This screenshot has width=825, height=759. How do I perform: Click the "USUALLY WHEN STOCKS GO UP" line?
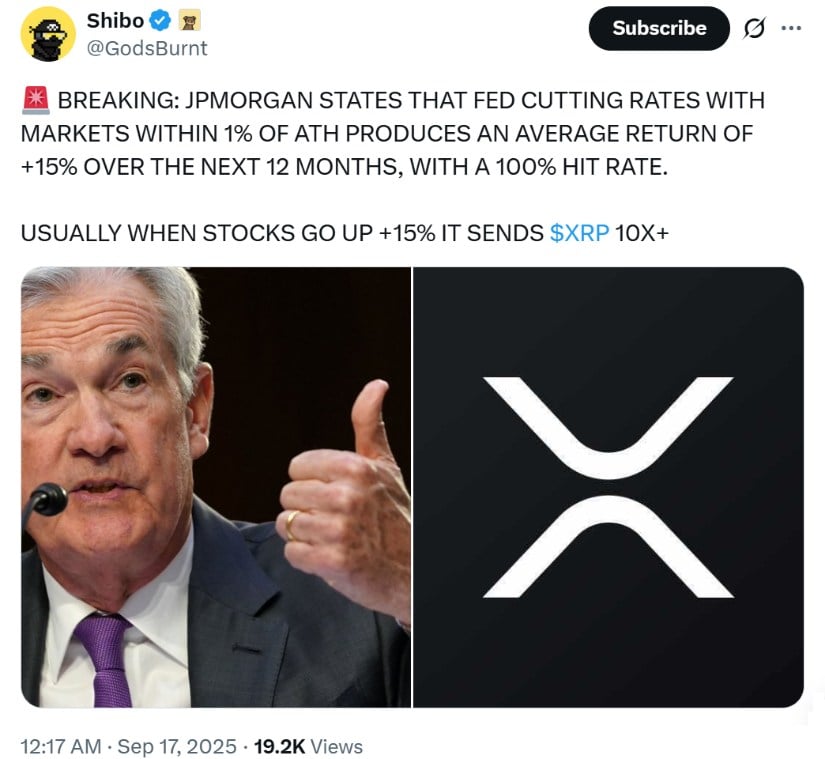[x=280, y=233]
